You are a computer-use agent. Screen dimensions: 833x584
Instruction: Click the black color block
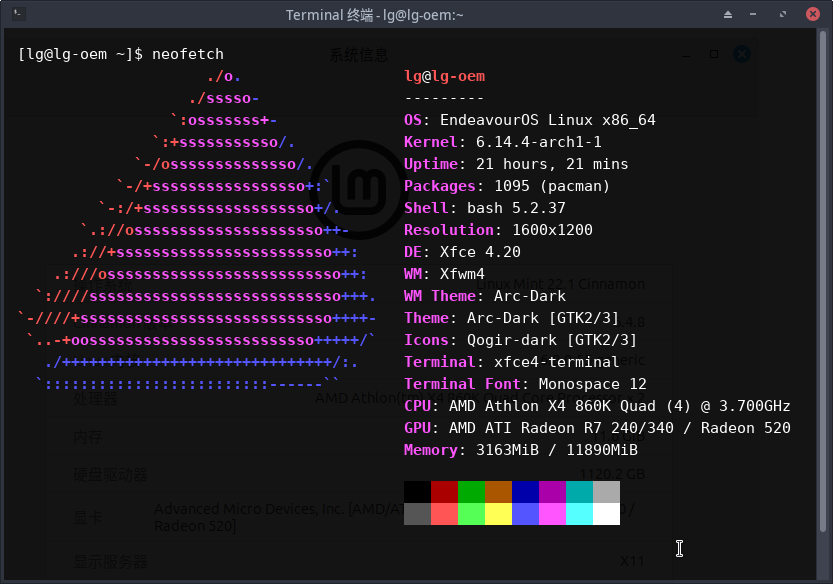coord(417,492)
